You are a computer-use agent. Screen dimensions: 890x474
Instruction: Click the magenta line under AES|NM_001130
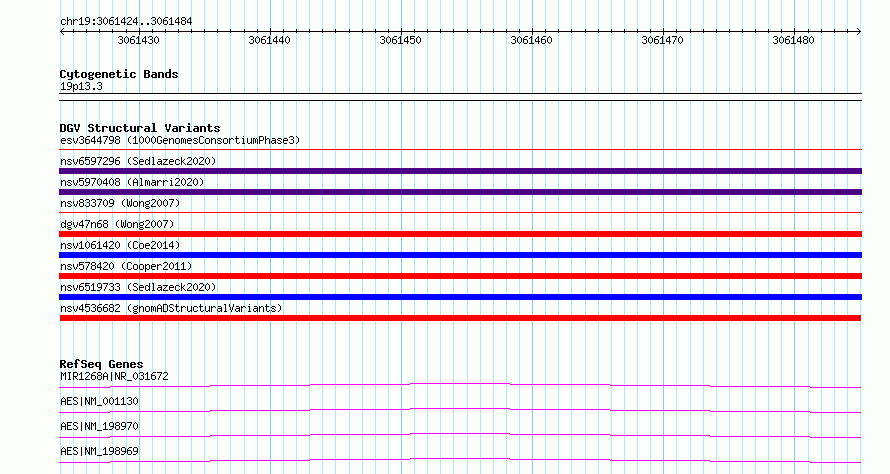coord(460,411)
